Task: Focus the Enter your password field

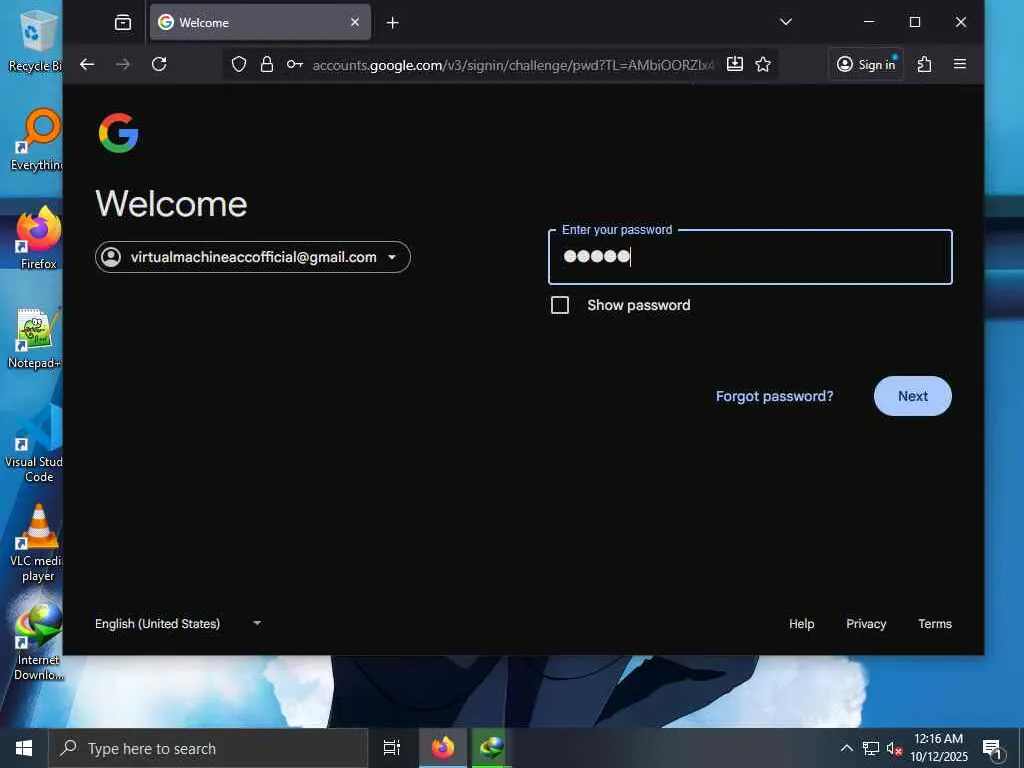Action: pyautogui.click(x=750, y=257)
